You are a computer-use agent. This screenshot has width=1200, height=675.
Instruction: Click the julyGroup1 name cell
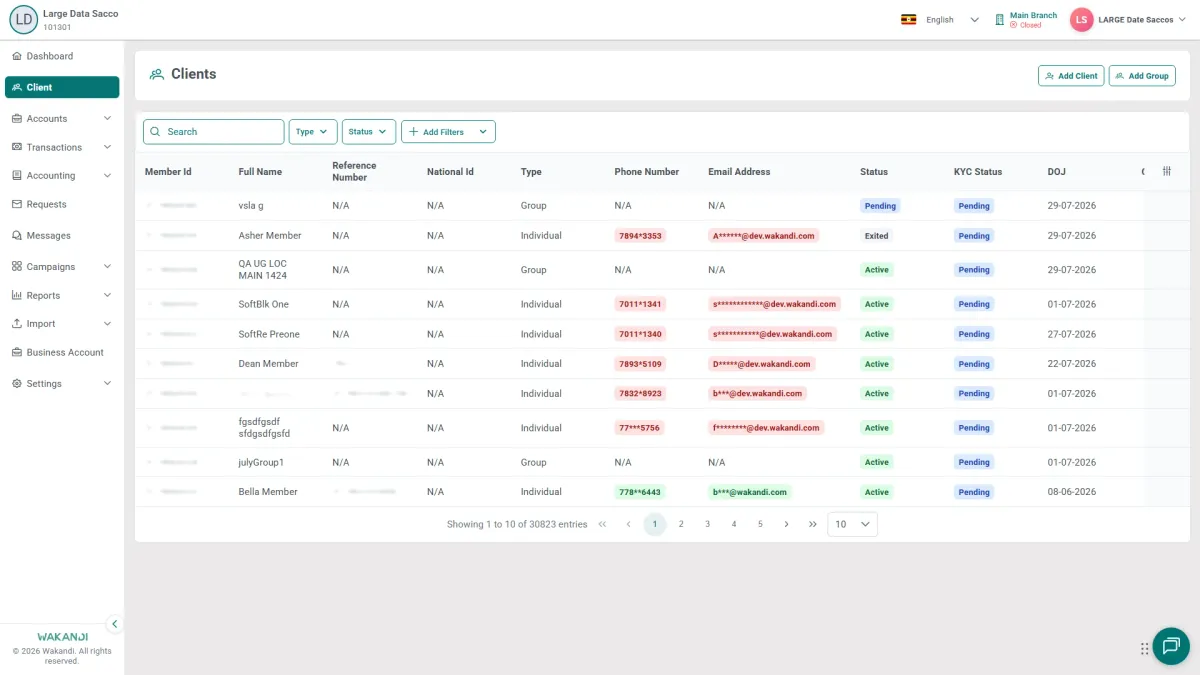point(261,462)
